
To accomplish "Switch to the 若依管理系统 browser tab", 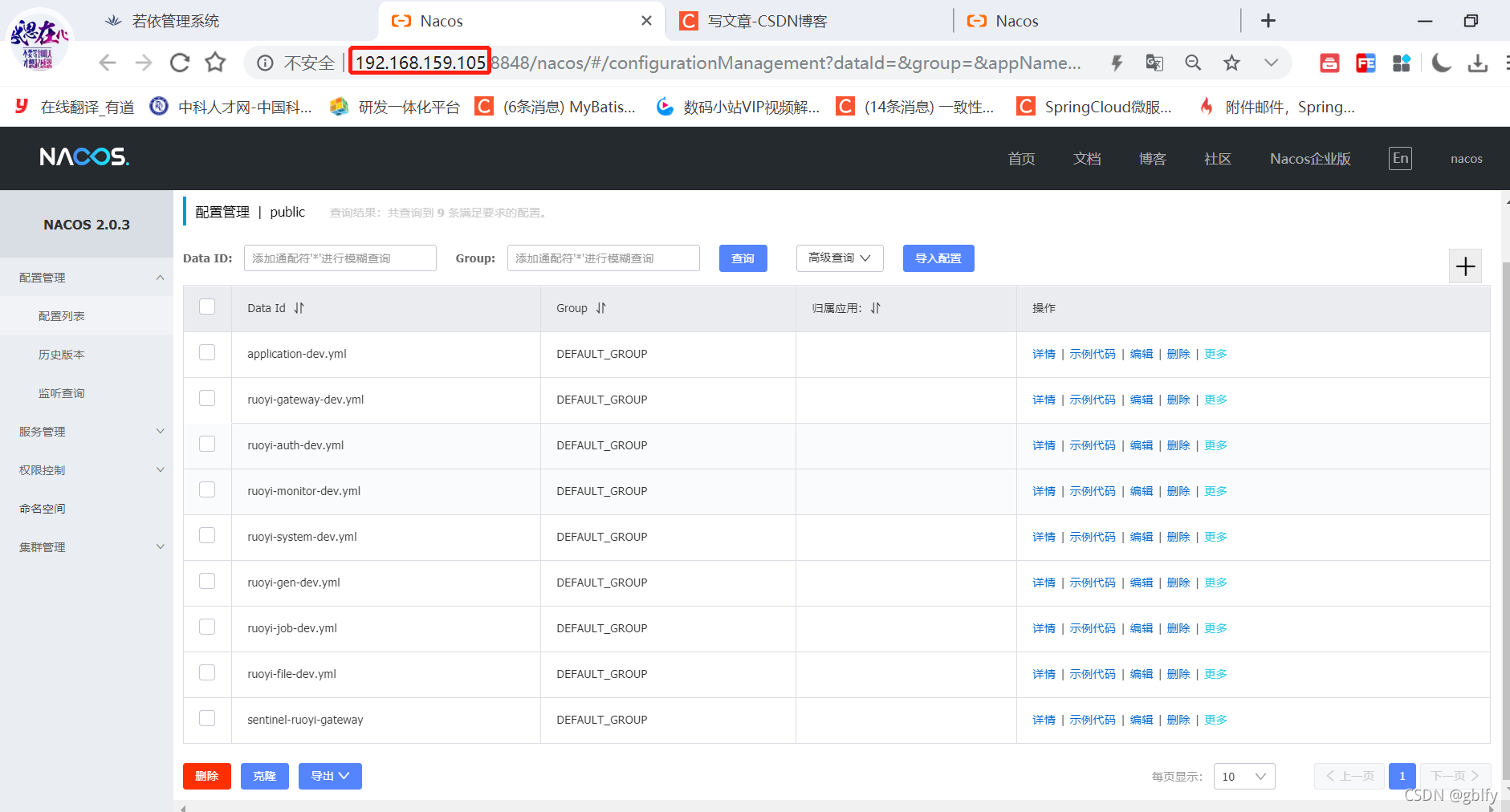I will pyautogui.click(x=175, y=21).
